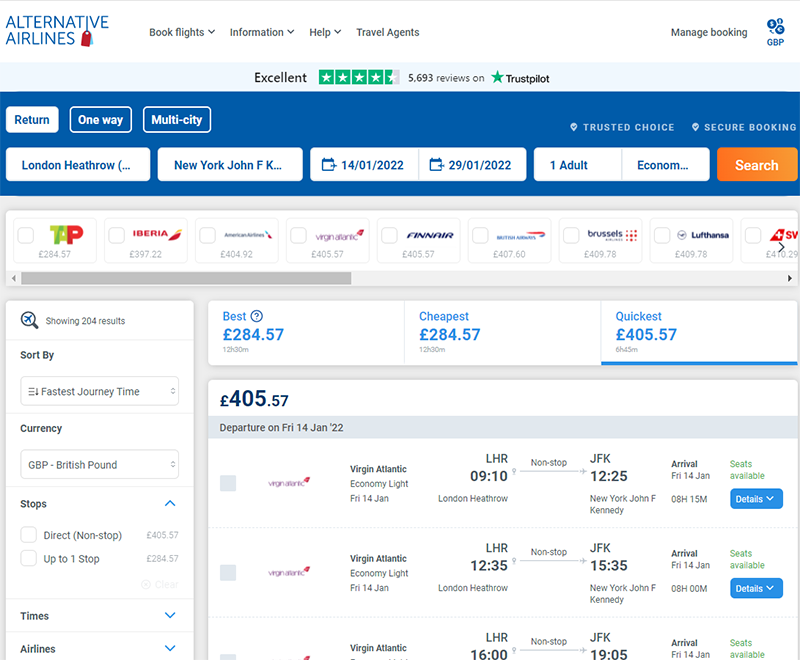This screenshot has height=660, width=800.
Task: Click the Secure Booking badge icon
Action: [x=695, y=127]
